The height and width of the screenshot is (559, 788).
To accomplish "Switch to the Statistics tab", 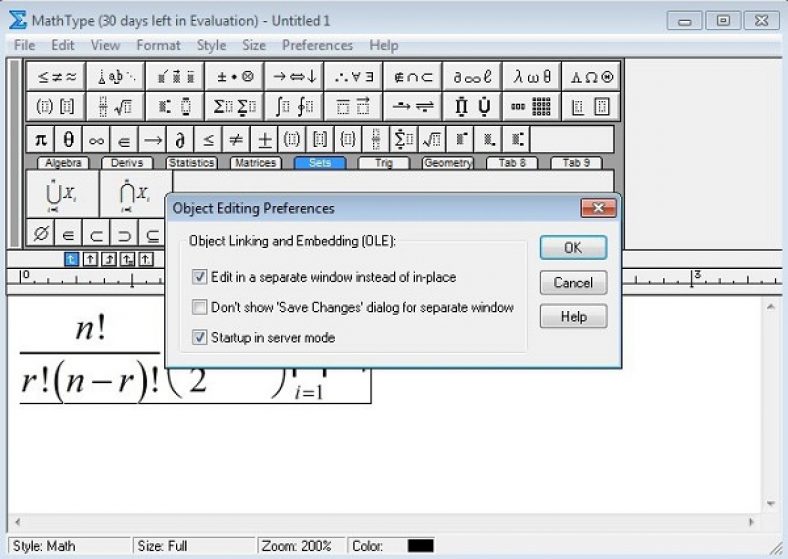I will (x=191, y=163).
